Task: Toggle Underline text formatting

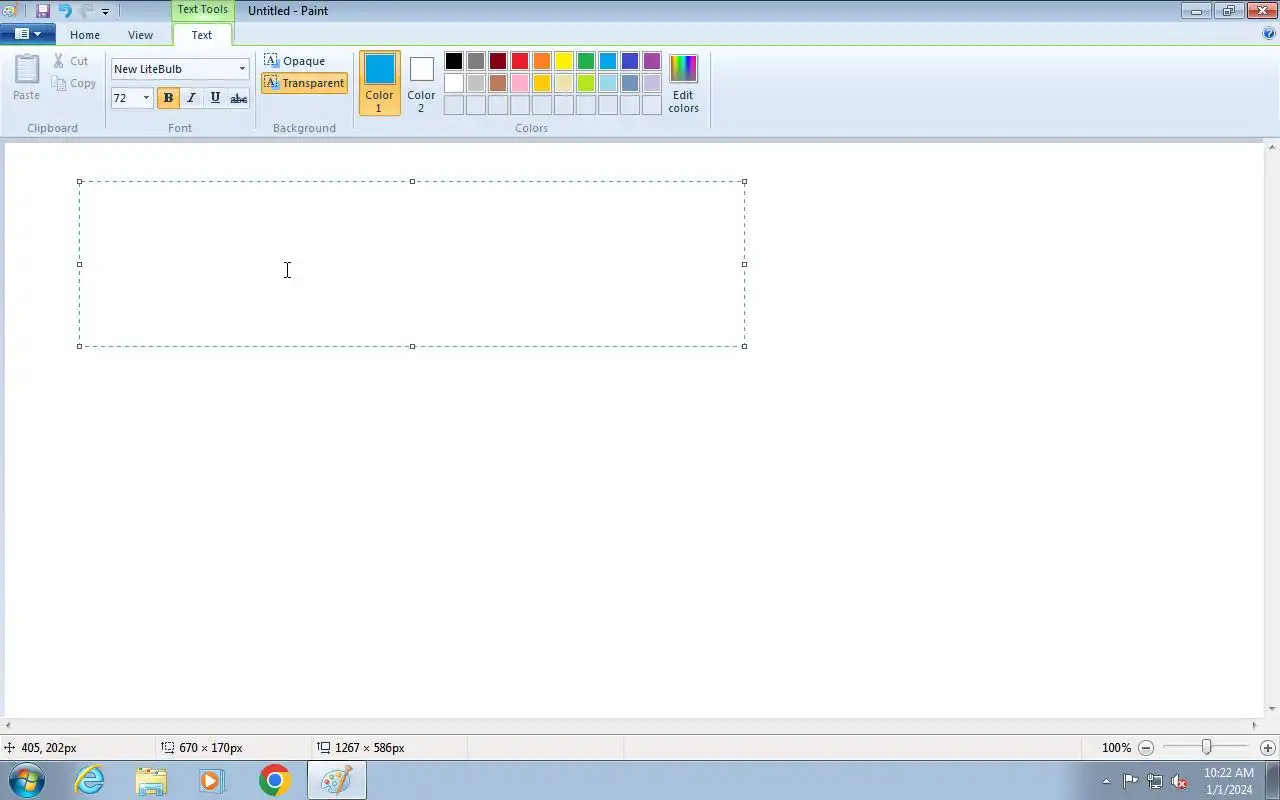Action: pos(214,98)
